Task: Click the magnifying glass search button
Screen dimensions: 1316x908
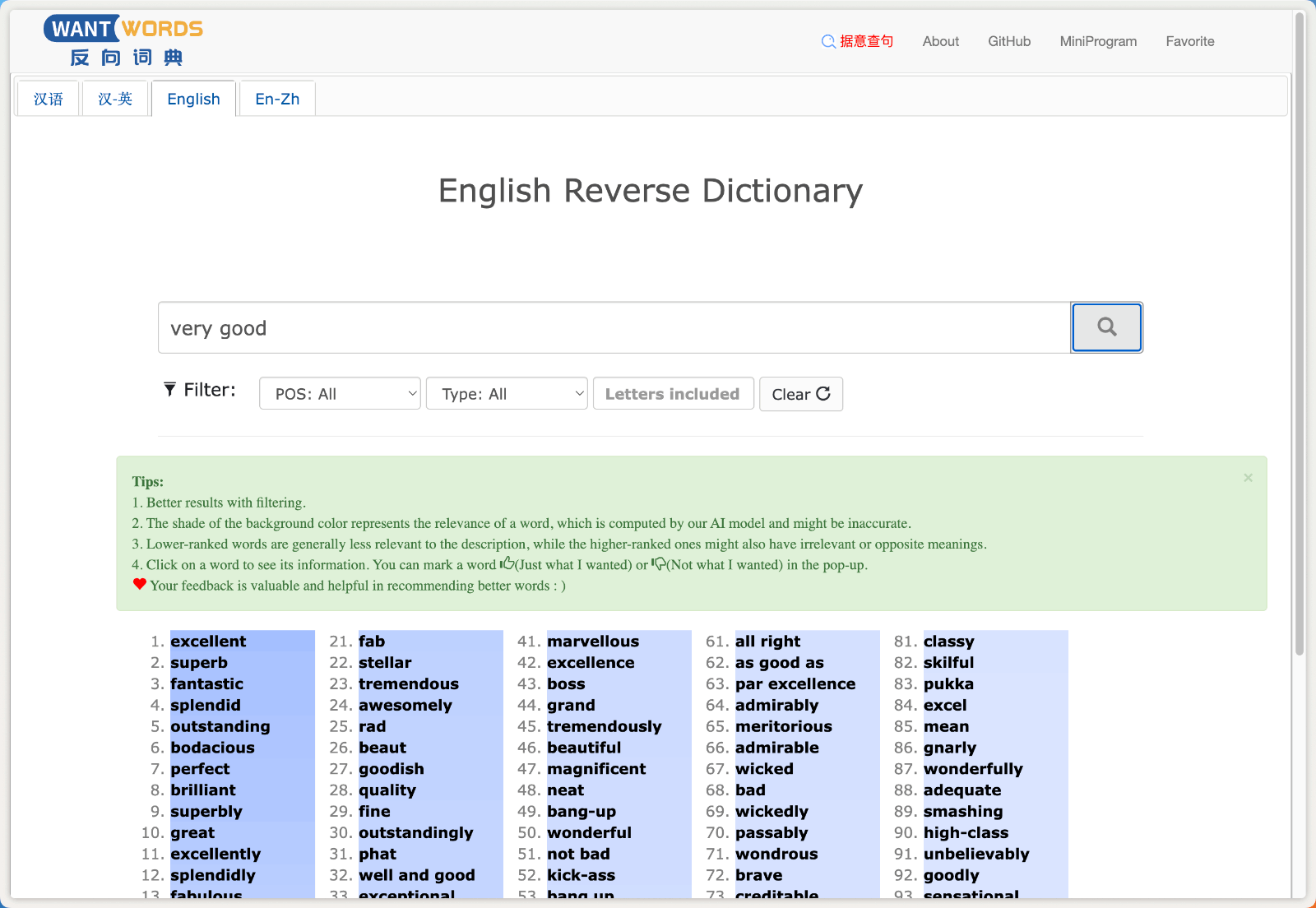Action: tap(1106, 327)
